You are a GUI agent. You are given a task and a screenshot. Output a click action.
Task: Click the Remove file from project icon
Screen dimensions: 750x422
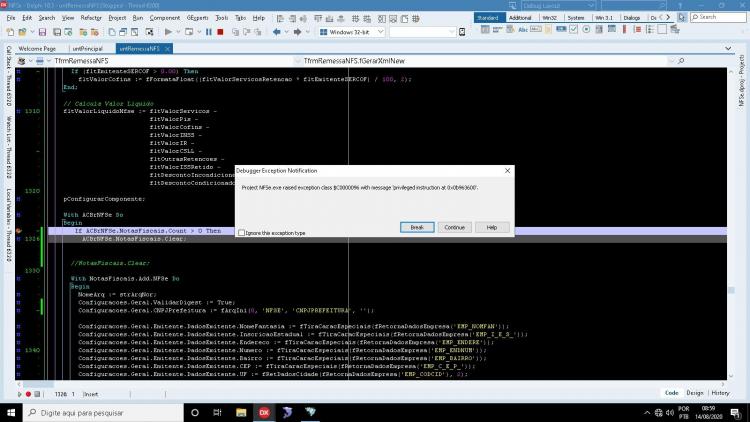pyautogui.click(x=95, y=32)
